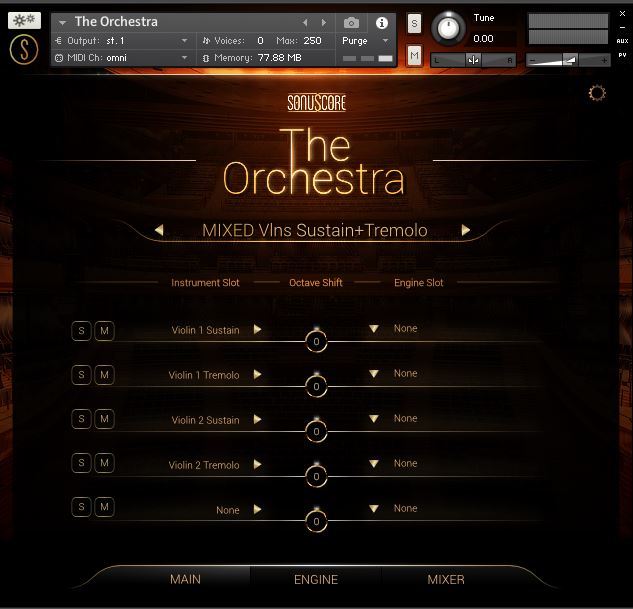
Task: Switch to the MAIN tab
Action: tap(185, 579)
